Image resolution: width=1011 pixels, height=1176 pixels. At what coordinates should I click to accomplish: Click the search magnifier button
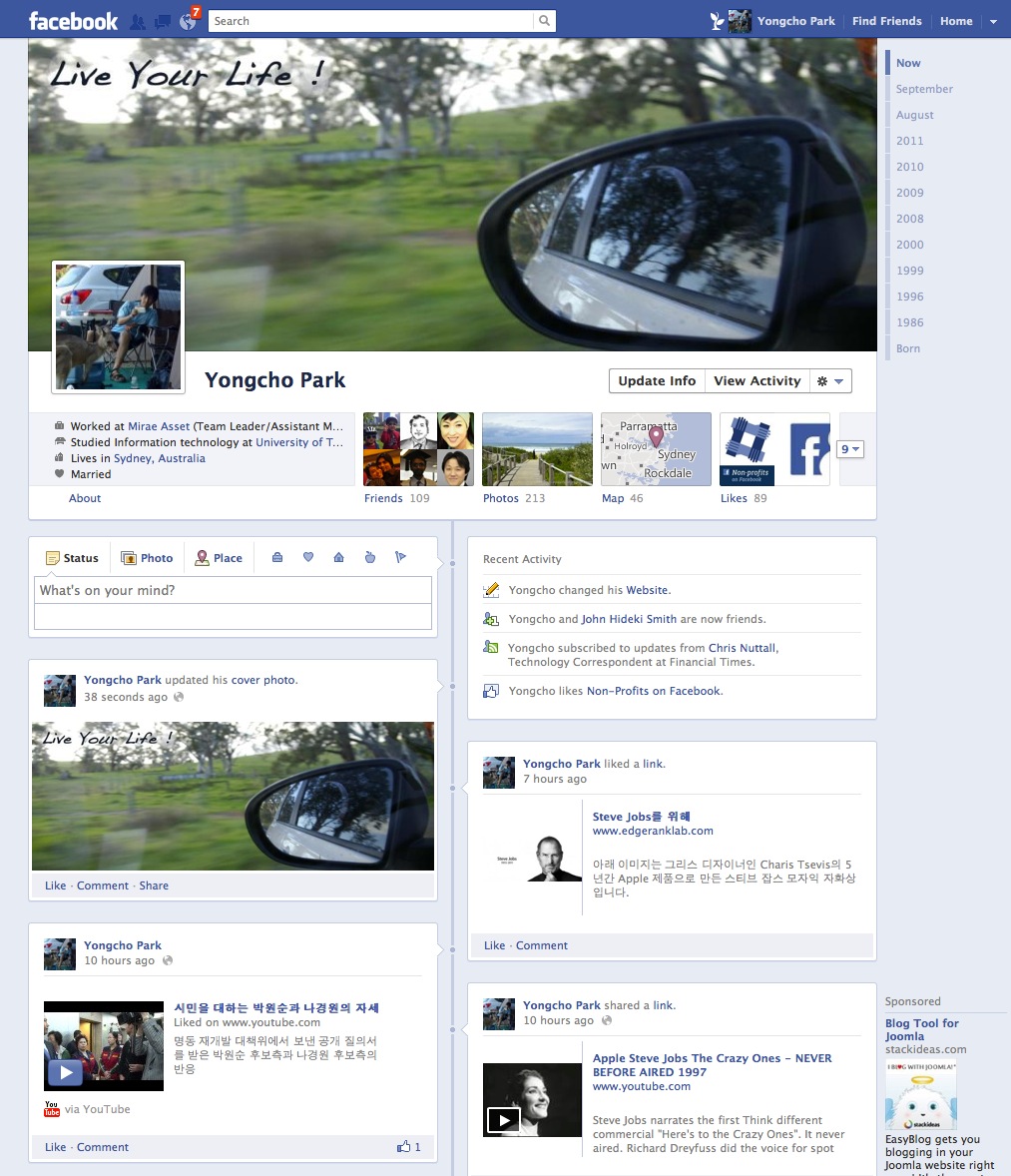click(544, 21)
